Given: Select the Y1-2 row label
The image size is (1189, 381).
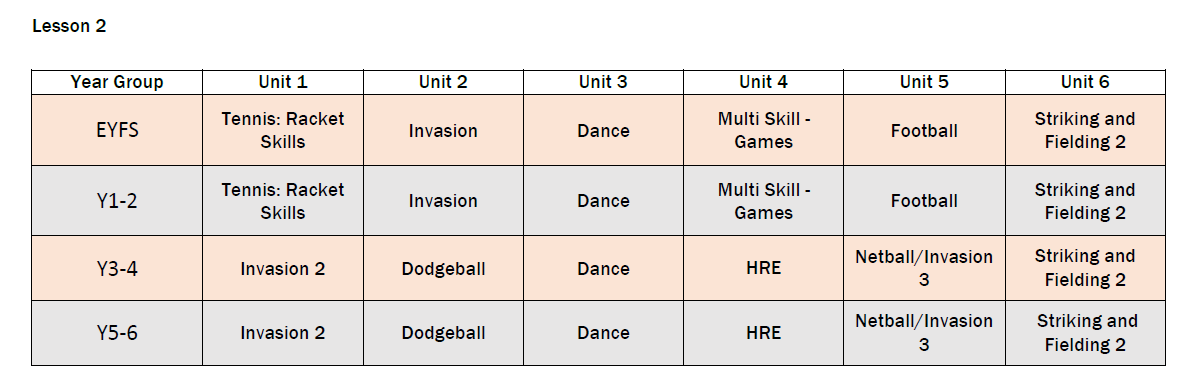Looking at the screenshot, I should 117,200.
